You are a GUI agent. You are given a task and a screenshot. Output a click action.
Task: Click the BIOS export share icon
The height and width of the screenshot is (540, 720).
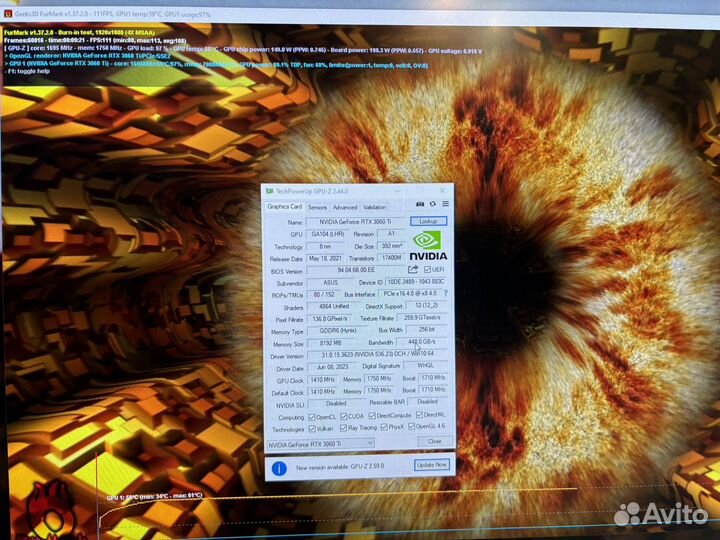413,269
